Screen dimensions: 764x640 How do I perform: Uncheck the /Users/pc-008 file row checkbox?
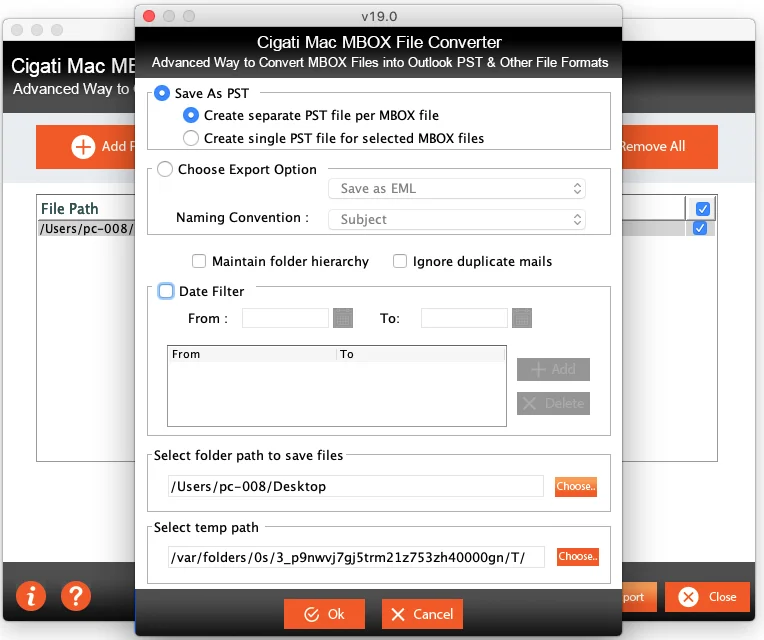coord(700,228)
